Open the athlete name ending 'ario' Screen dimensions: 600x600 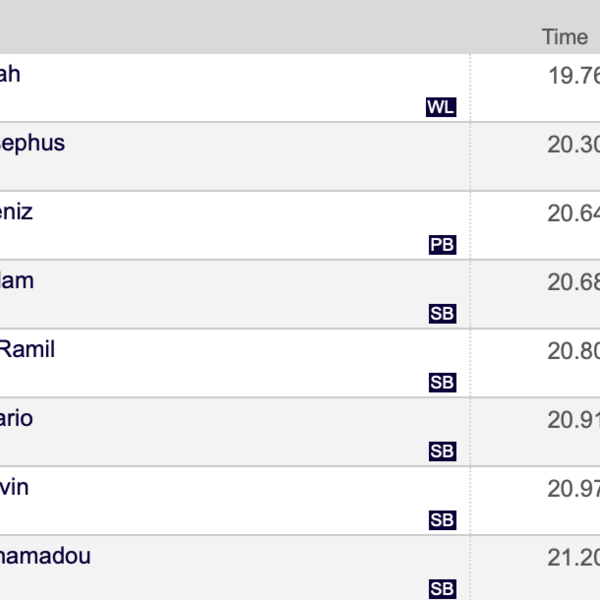pos(16,418)
